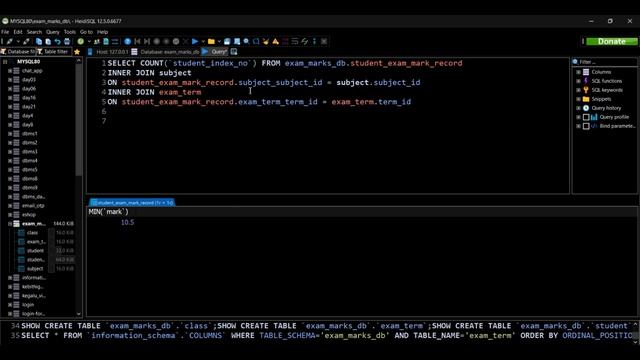
Task: Click the blue help globe icon
Action: tap(127, 42)
